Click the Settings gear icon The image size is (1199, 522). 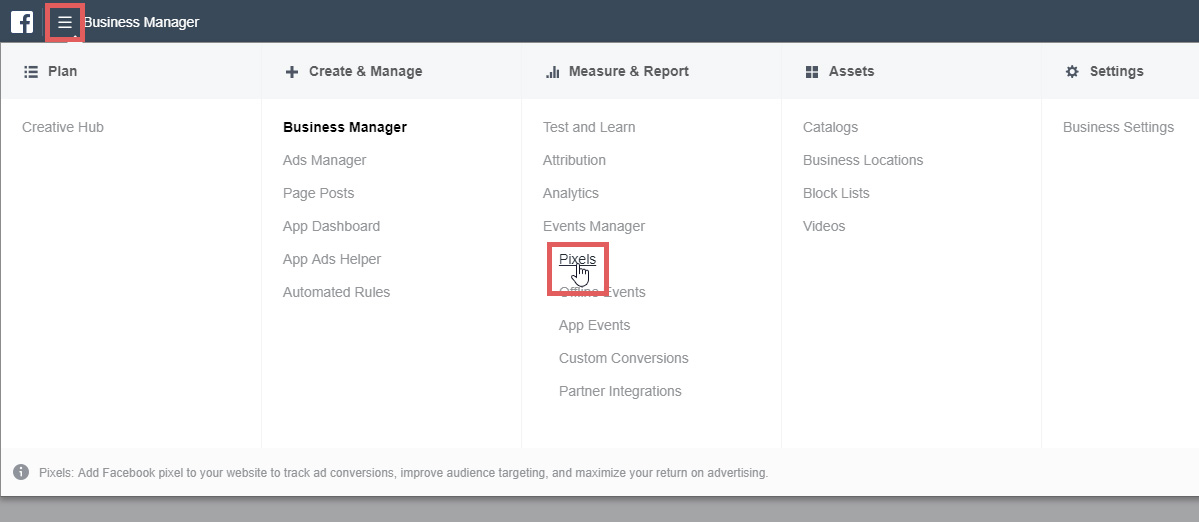click(1072, 71)
